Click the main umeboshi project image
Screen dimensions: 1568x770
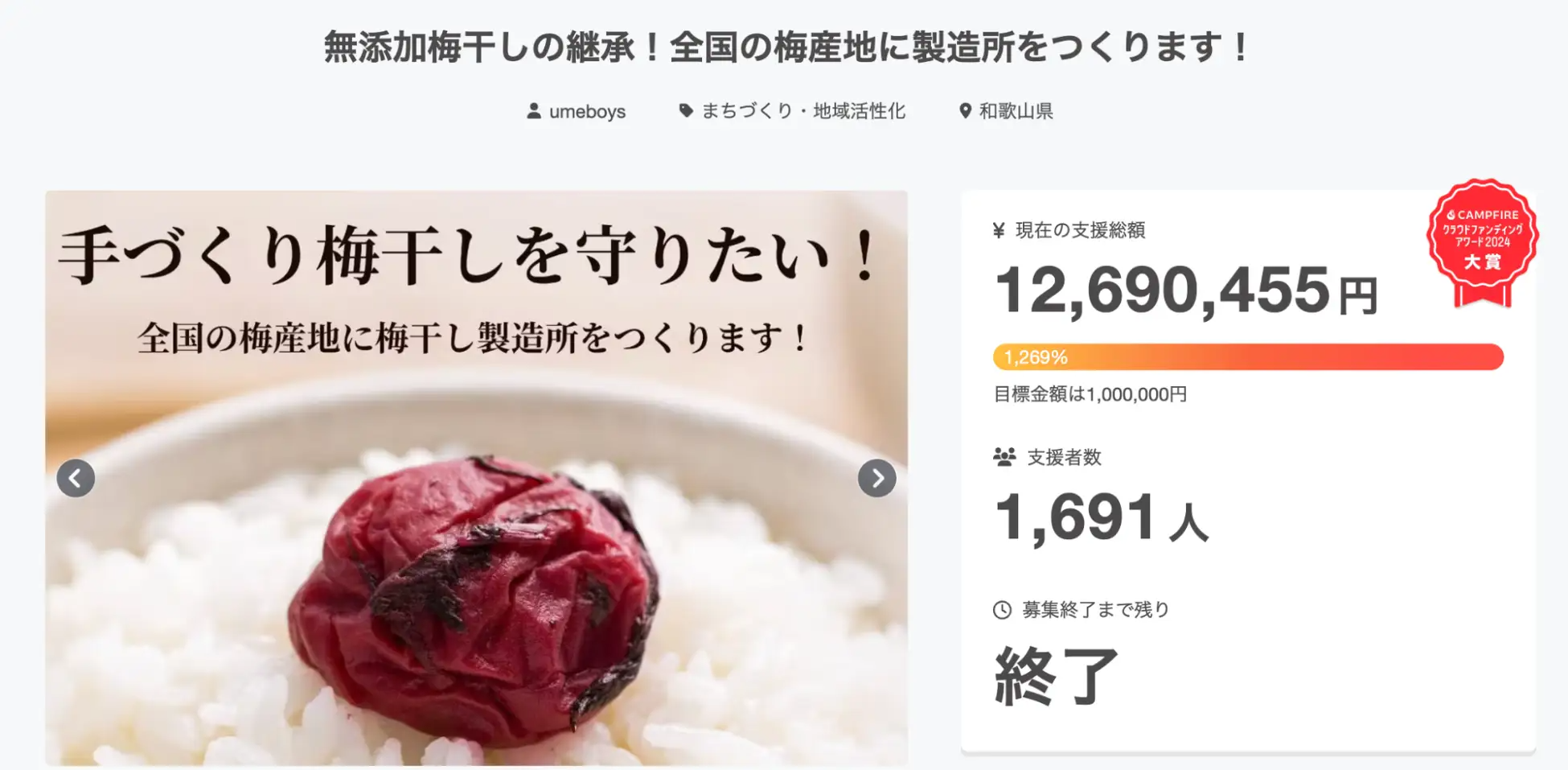477,478
